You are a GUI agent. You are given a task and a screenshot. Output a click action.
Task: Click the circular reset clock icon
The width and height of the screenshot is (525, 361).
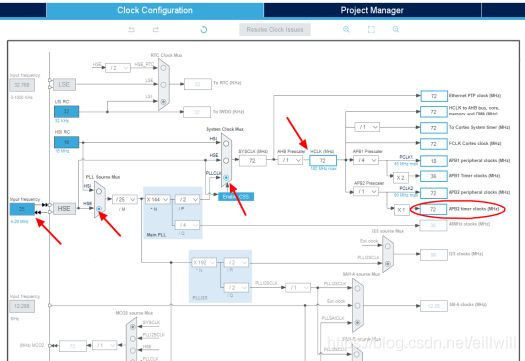[x=204, y=29]
